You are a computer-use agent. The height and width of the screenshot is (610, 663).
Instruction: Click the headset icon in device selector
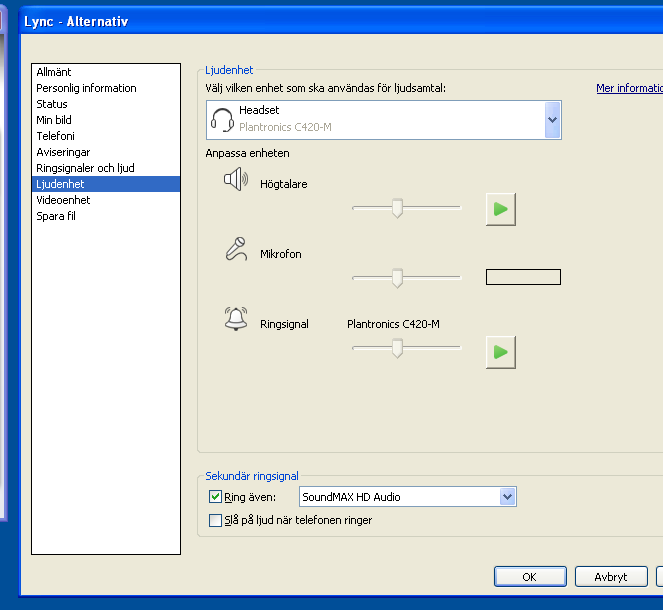[x=222, y=120]
